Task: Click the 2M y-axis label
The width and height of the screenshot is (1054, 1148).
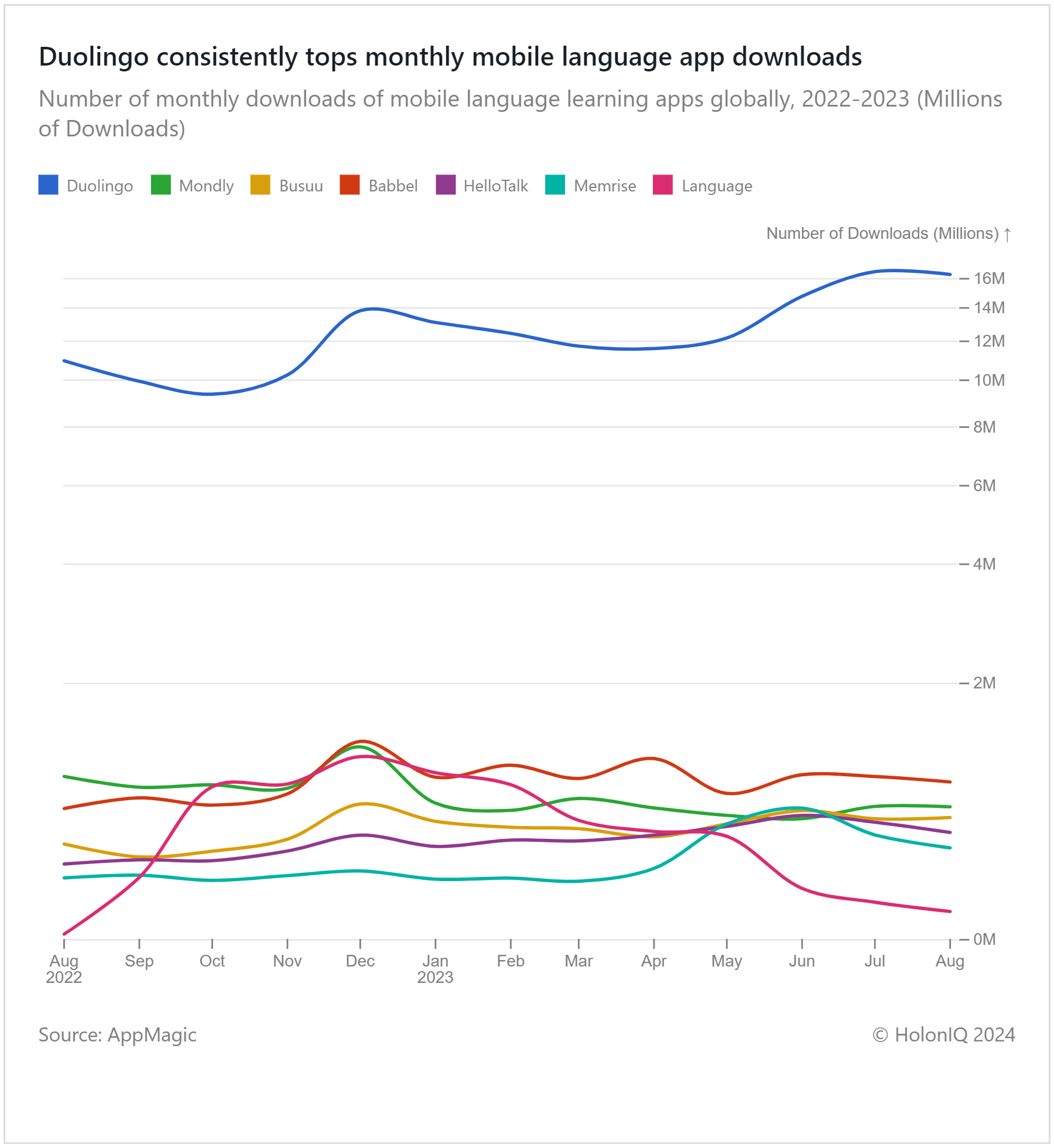Action: (984, 683)
